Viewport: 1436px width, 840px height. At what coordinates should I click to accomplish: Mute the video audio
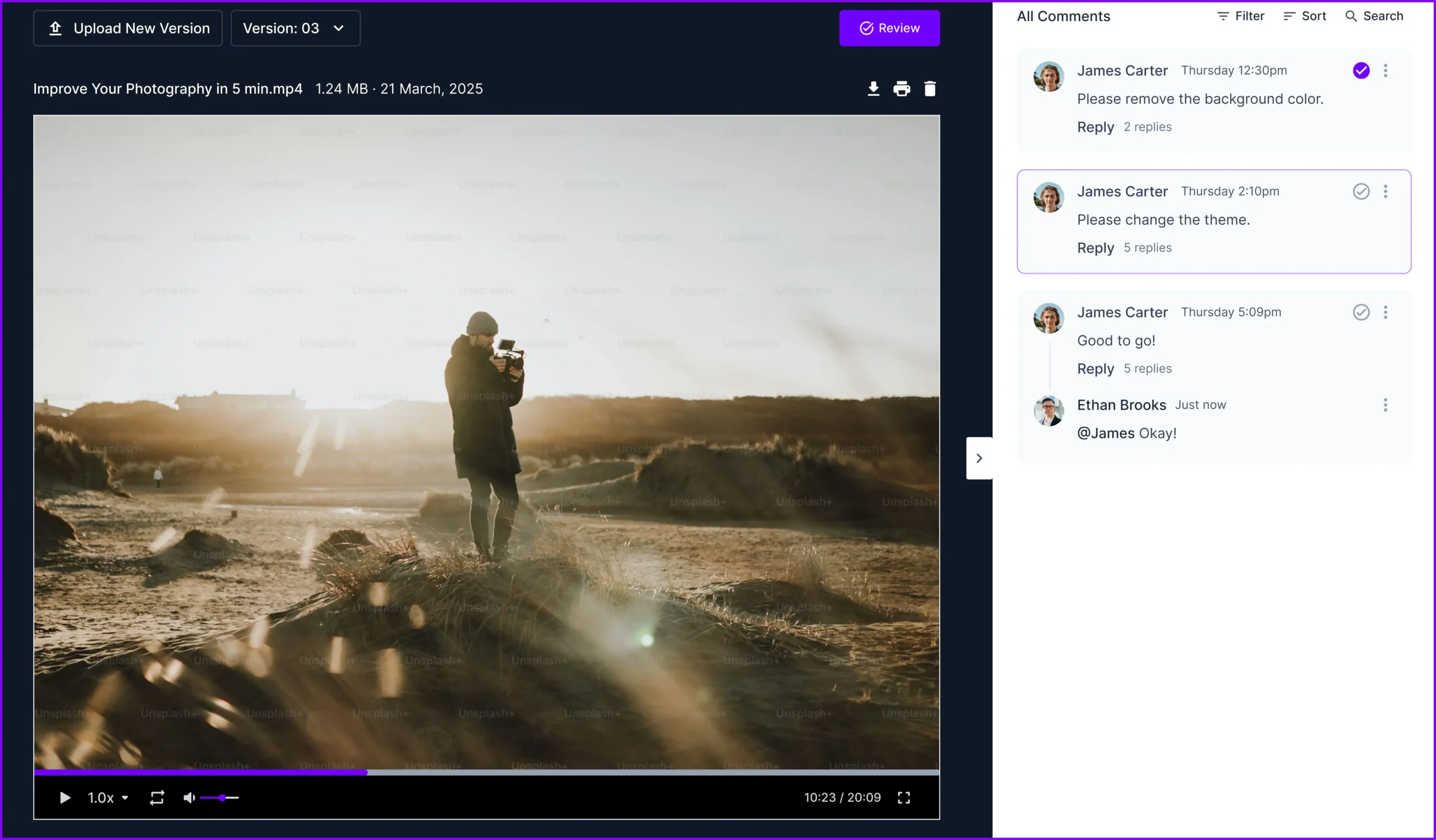point(189,797)
